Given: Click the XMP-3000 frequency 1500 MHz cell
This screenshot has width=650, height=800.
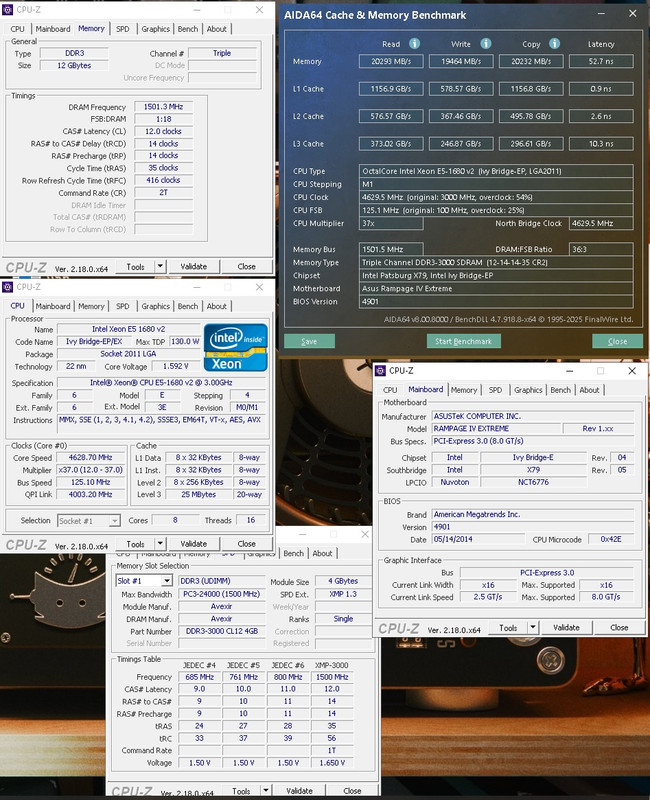Looking at the screenshot, I should tap(332, 677).
